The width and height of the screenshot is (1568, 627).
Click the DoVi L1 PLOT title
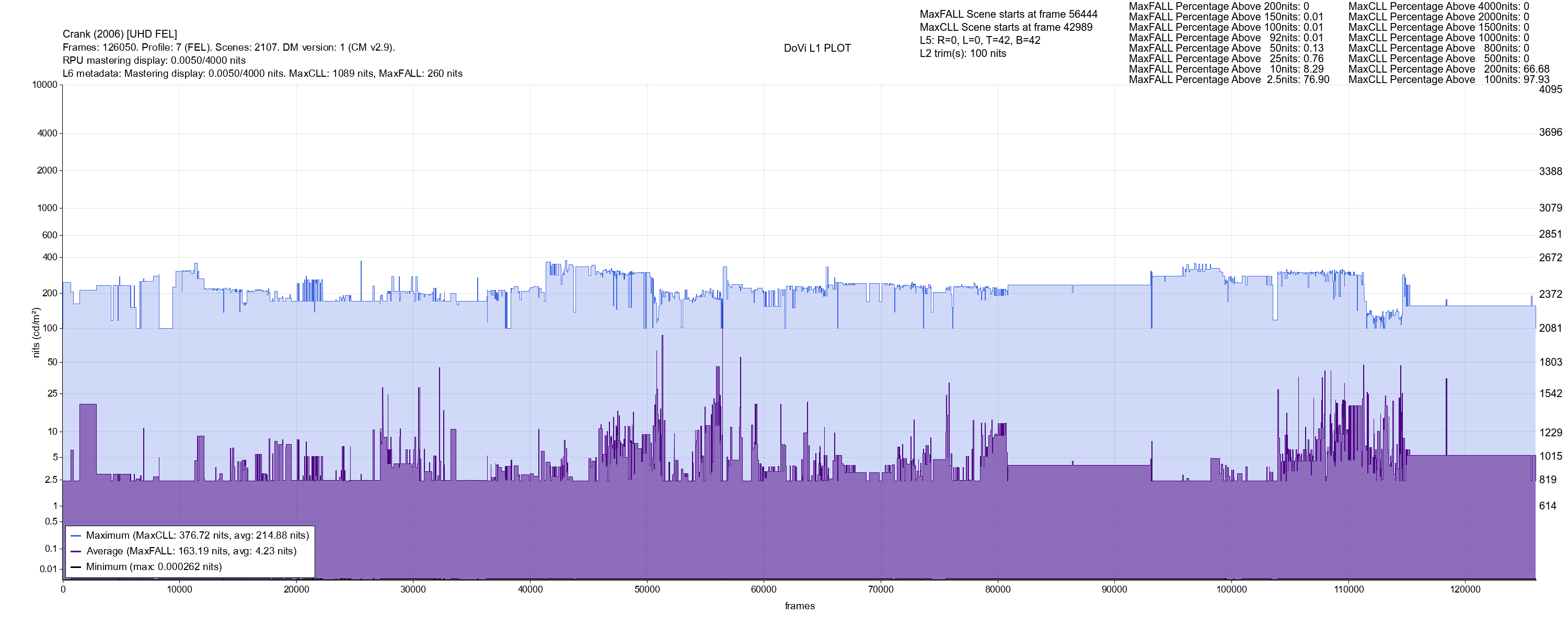(x=817, y=48)
